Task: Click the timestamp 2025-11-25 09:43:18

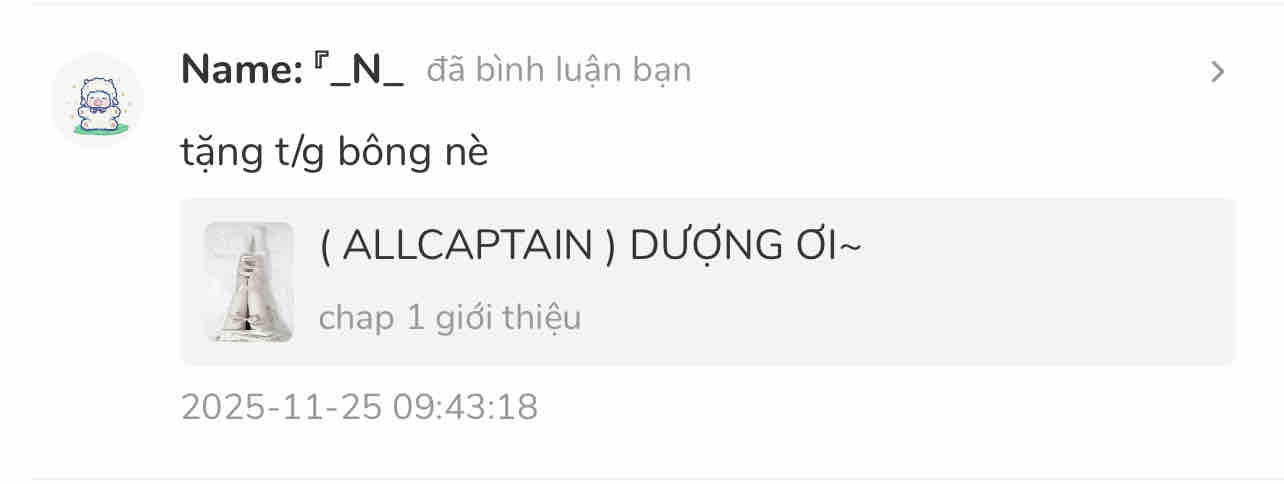Action: pos(359,407)
